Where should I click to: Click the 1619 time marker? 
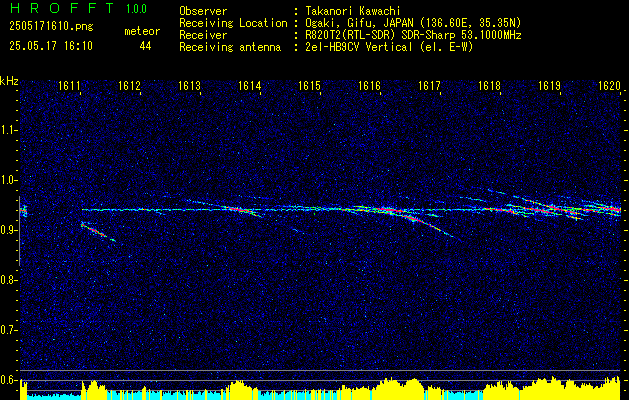[549, 86]
